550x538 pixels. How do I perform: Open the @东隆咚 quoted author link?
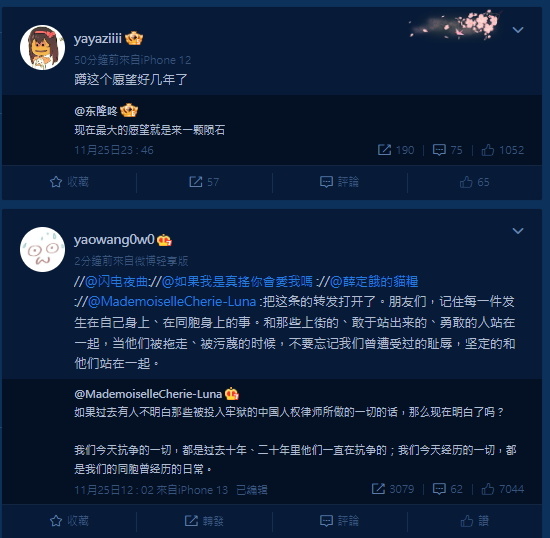click(96, 111)
